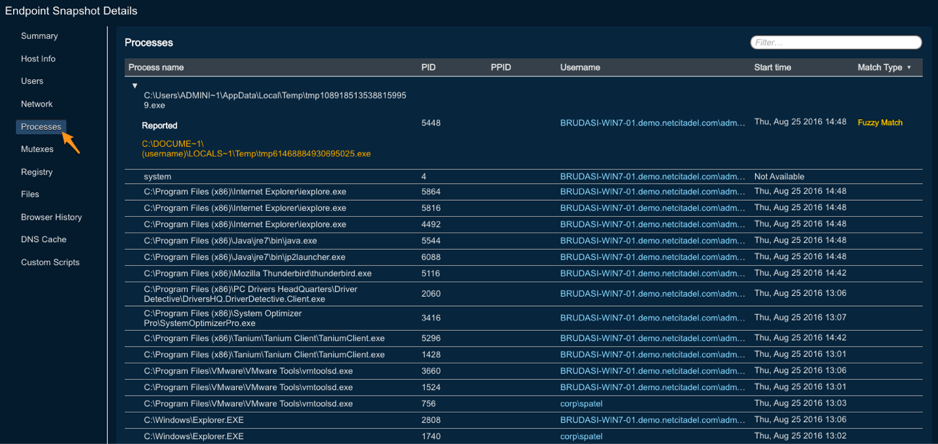Screen dimensions: 938x444
Task: Open the Match Type sort dropdown arrow
Action: coord(909,68)
